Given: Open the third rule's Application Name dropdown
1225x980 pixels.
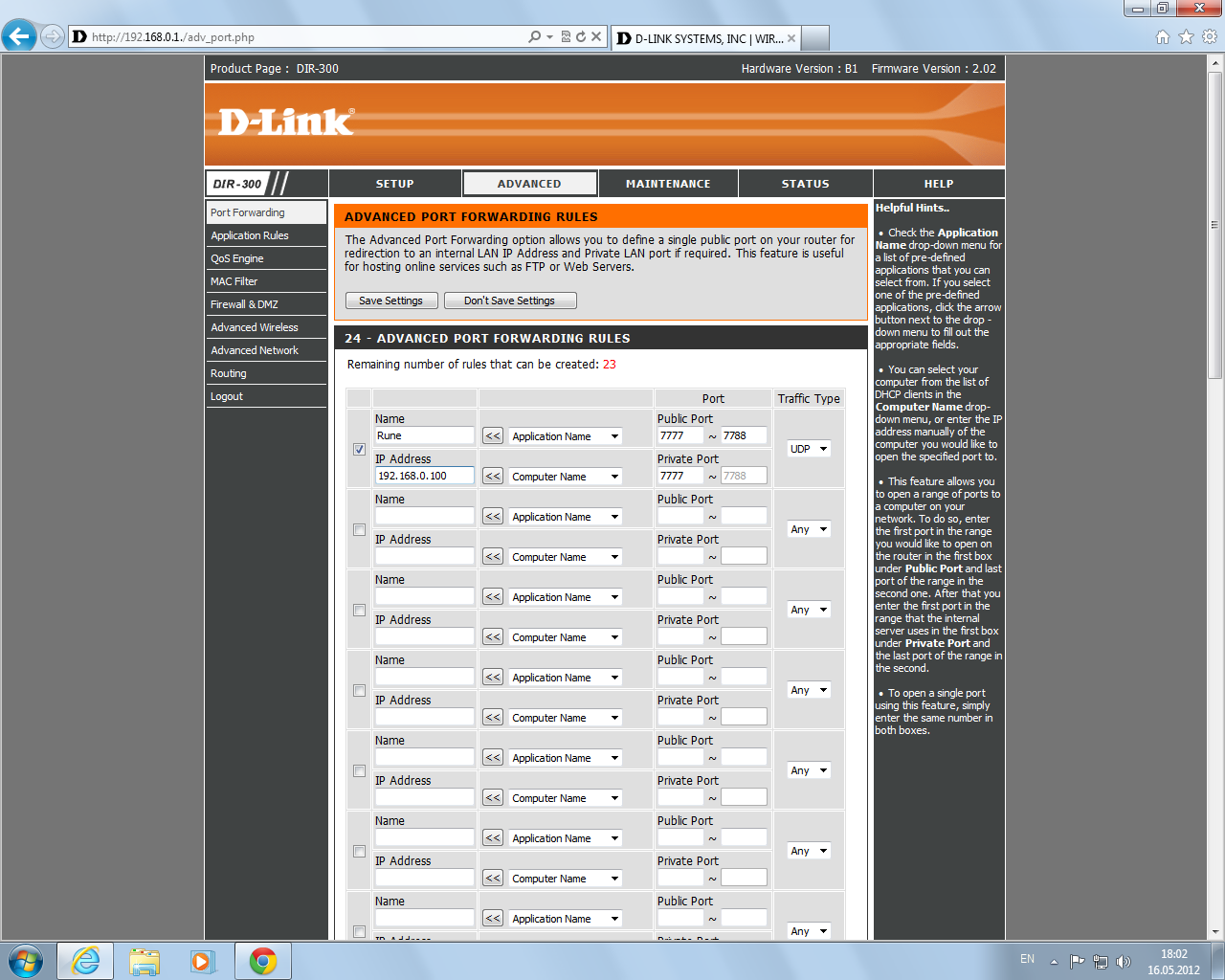Looking at the screenshot, I should pyautogui.click(x=565, y=596).
